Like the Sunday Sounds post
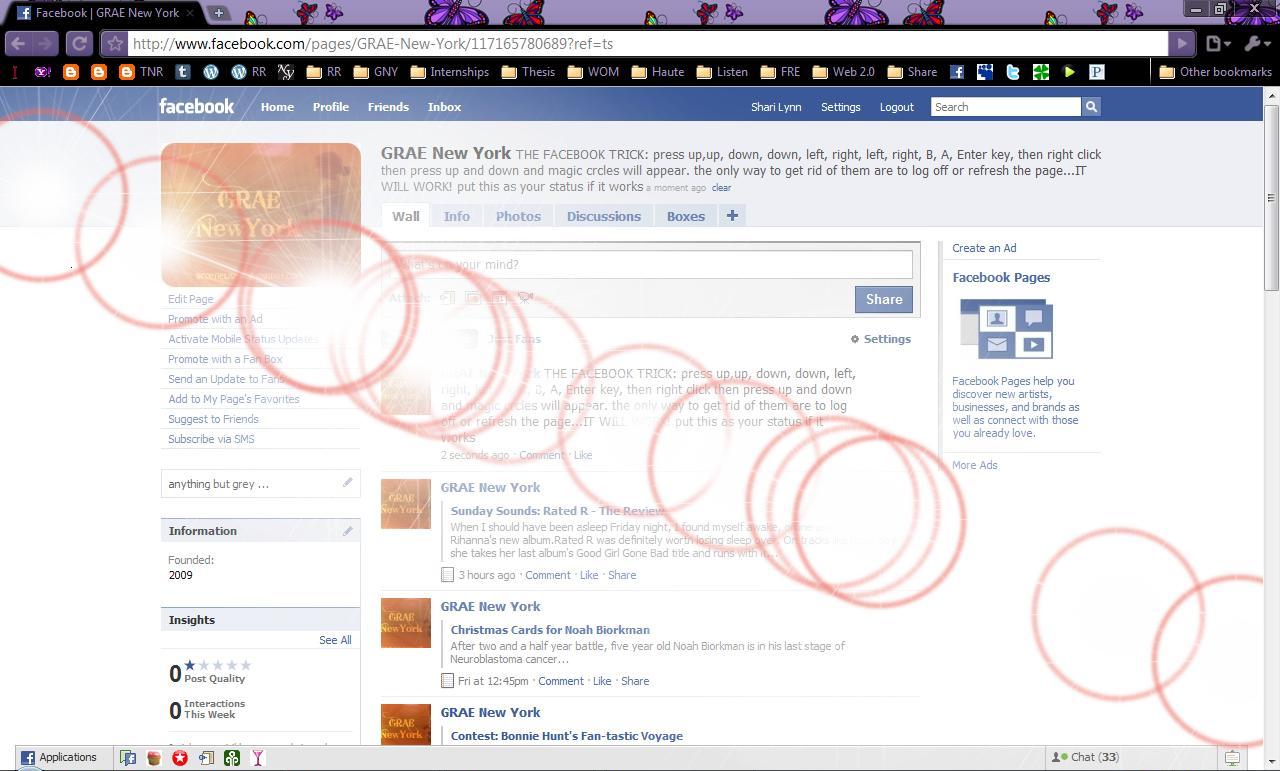This screenshot has height=771, width=1280. point(589,575)
